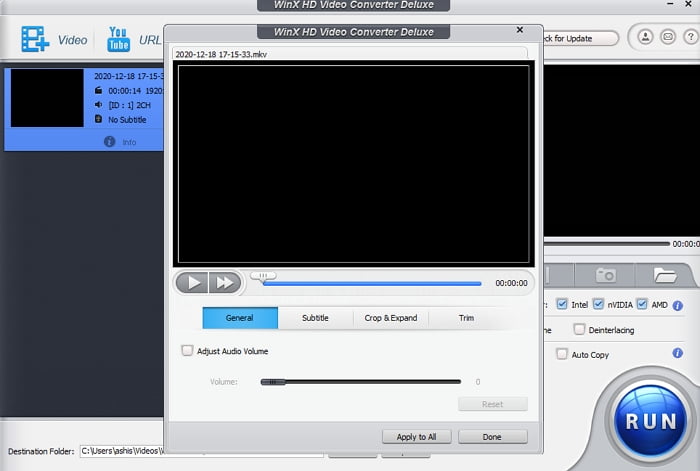
Task: Click the audio track speaker icon
Action: pyautogui.click(x=99, y=104)
